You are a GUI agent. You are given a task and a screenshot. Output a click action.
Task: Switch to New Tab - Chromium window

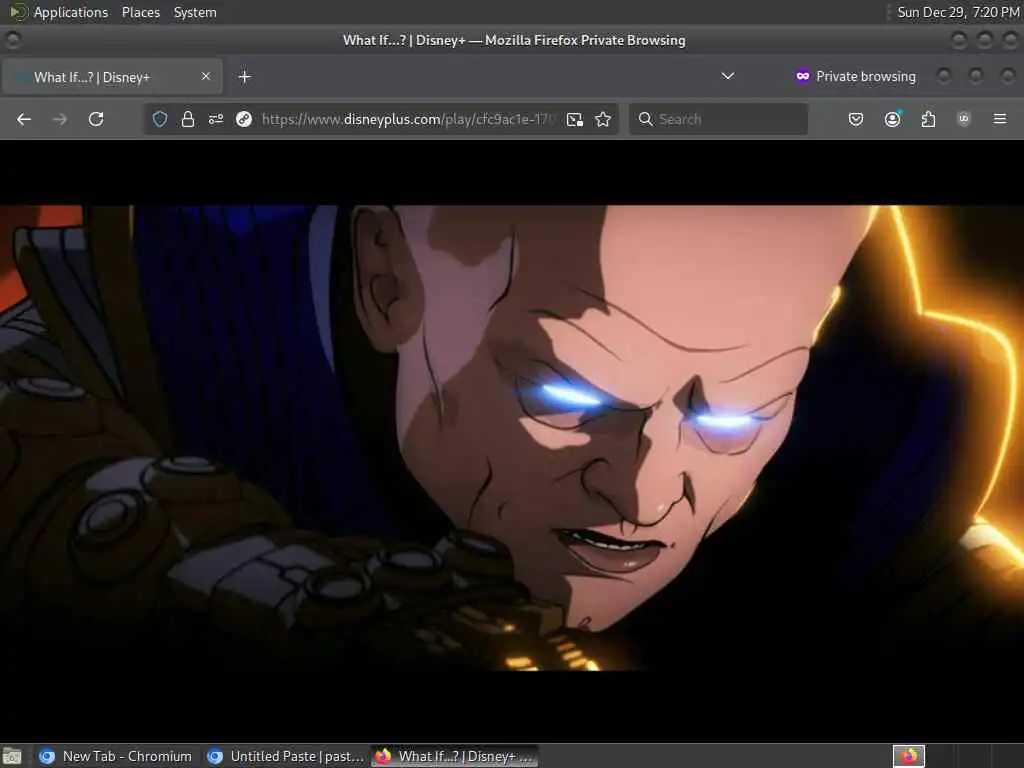coord(116,756)
